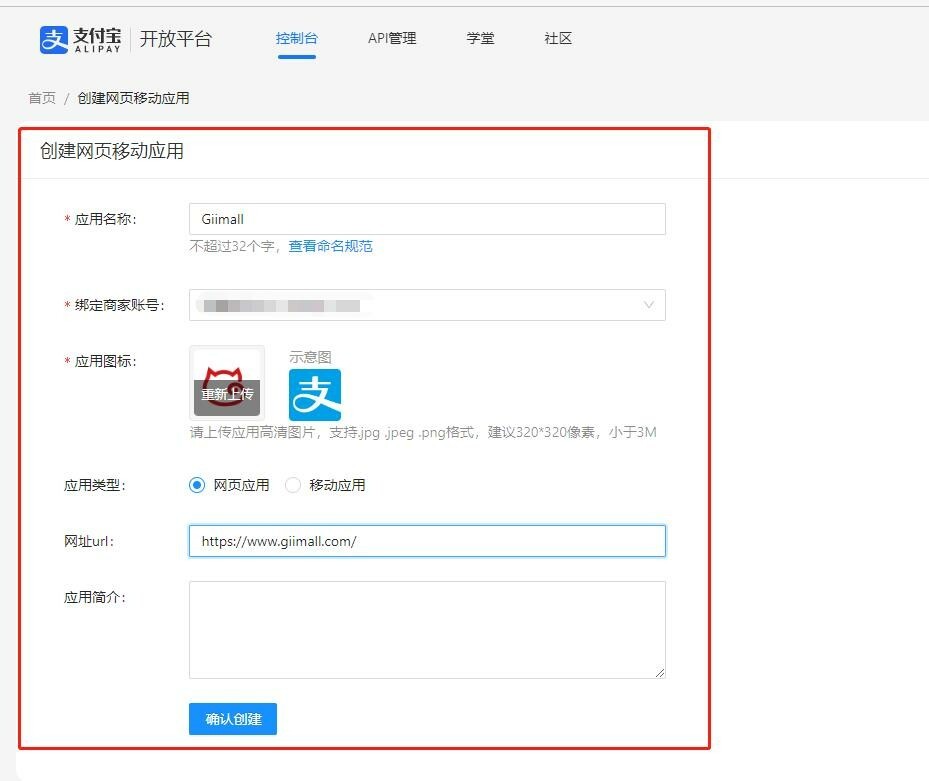Screen dimensions: 929x781
Task: Click the 确认创建 button
Action: coord(233,719)
